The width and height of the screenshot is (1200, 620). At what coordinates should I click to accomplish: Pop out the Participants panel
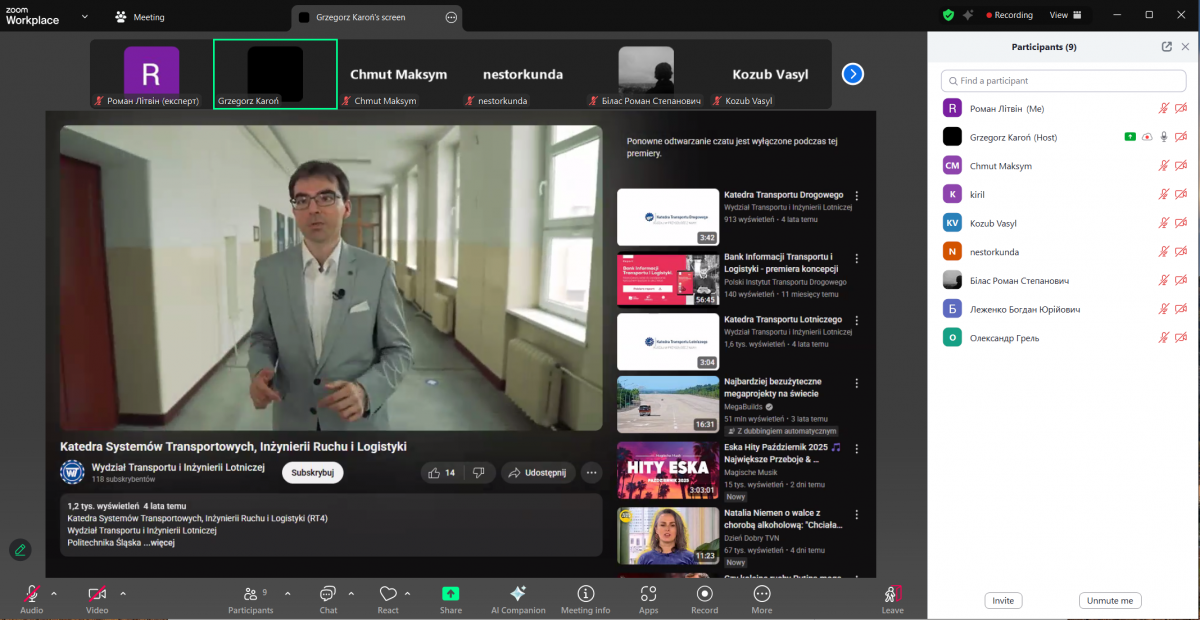[x=1166, y=47]
